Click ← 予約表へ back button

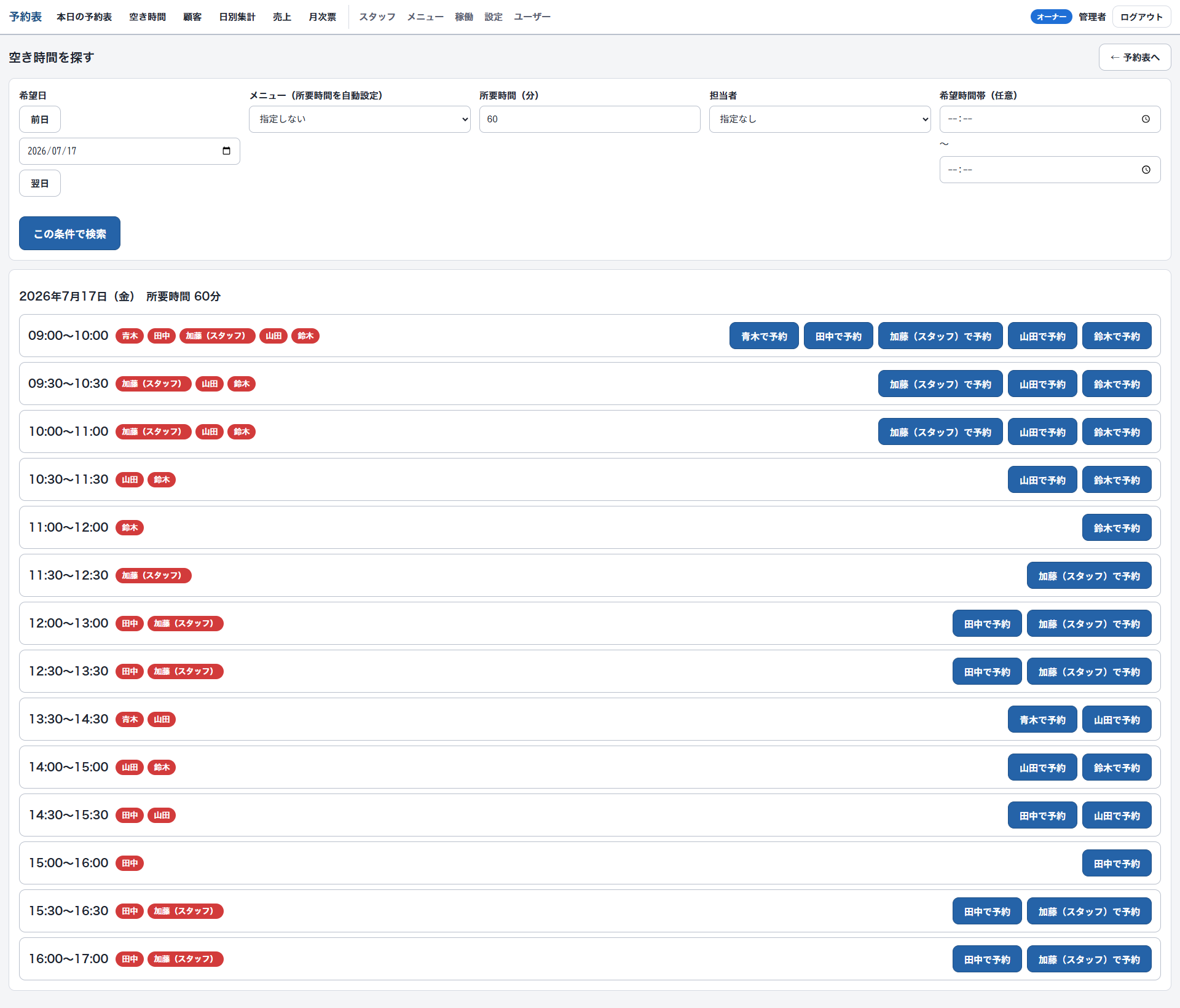click(x=1135, y=57)
